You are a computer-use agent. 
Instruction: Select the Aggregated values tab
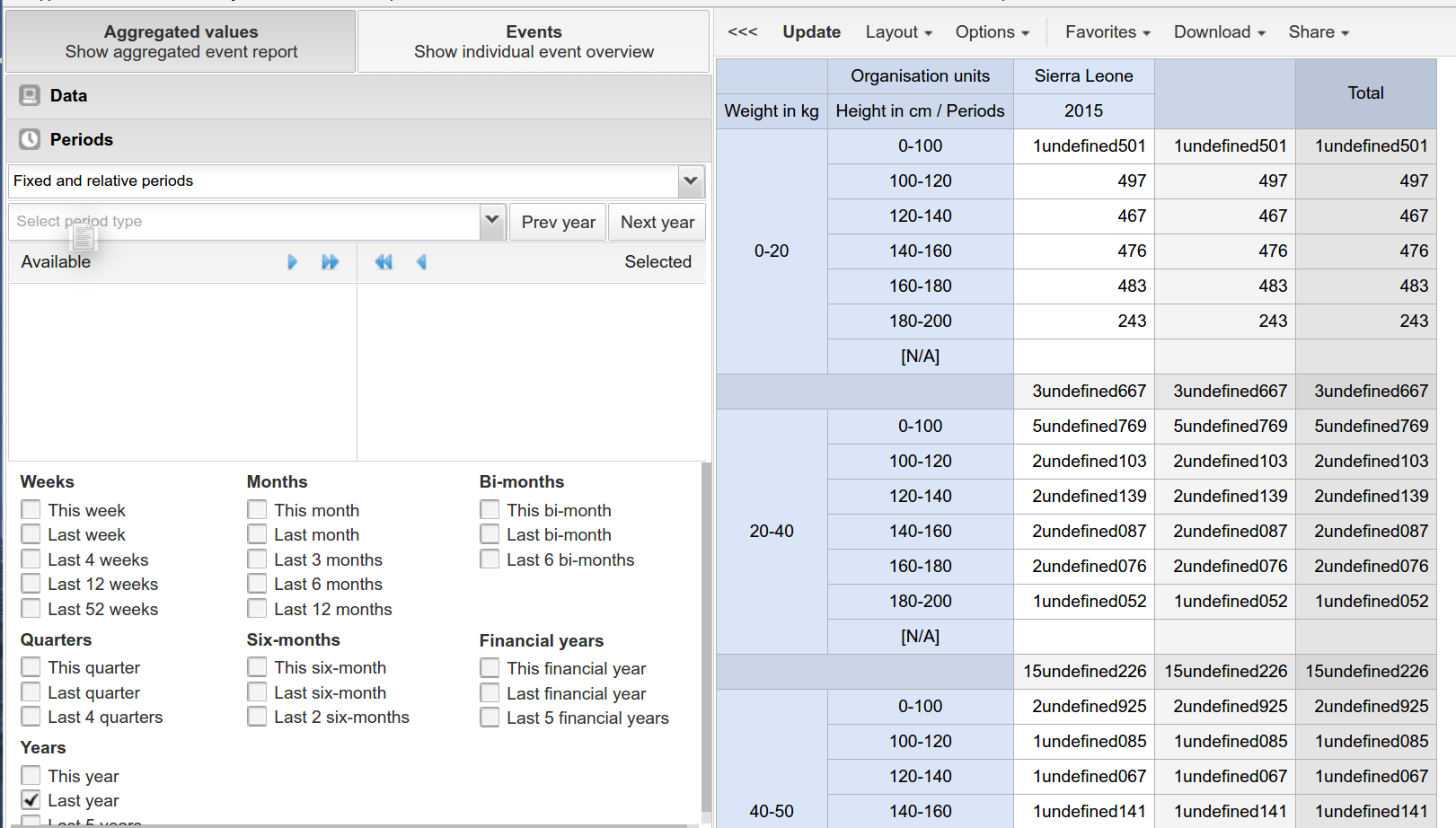click(x=181, y=41)
